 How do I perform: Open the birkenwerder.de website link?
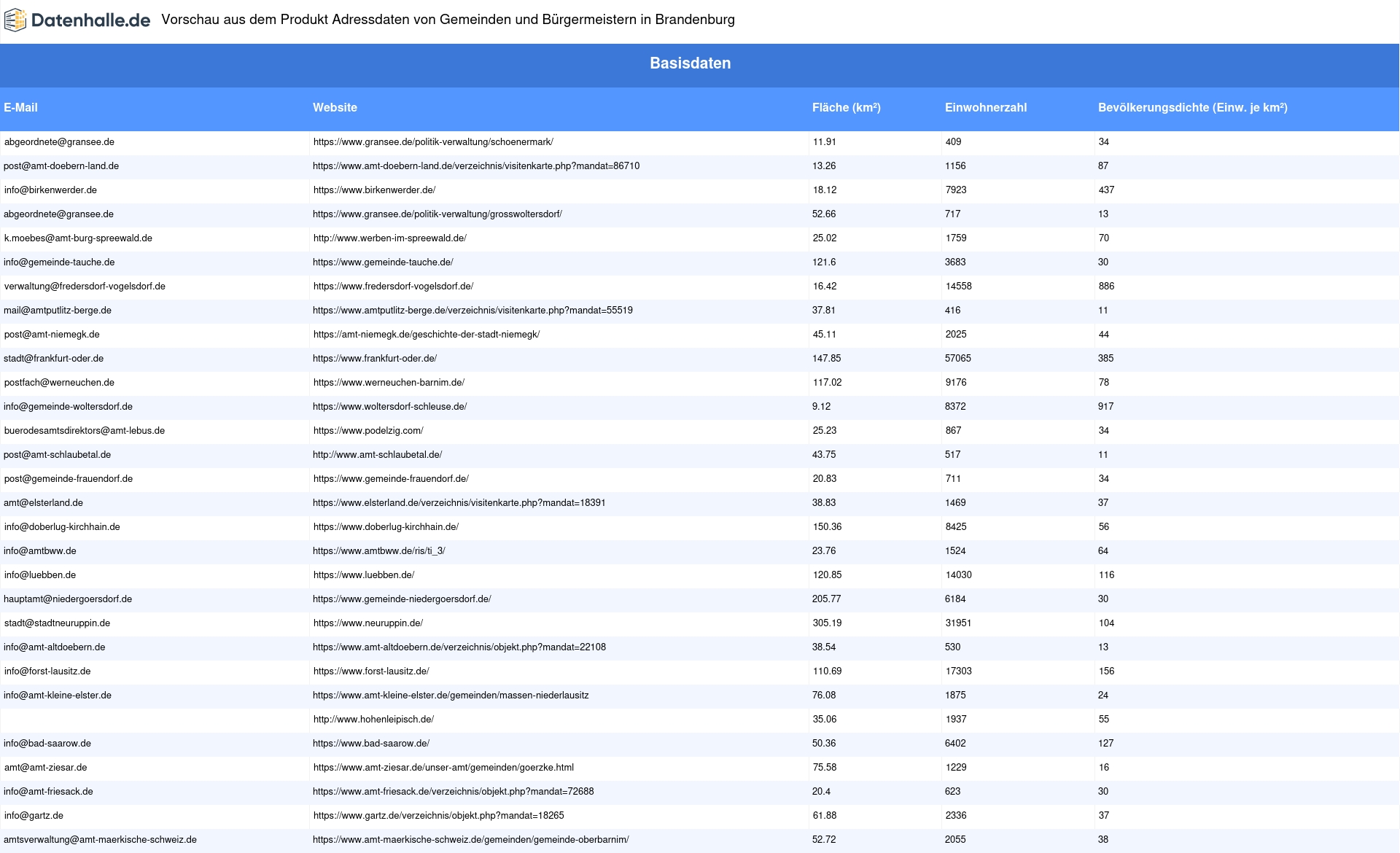[374, 190]
